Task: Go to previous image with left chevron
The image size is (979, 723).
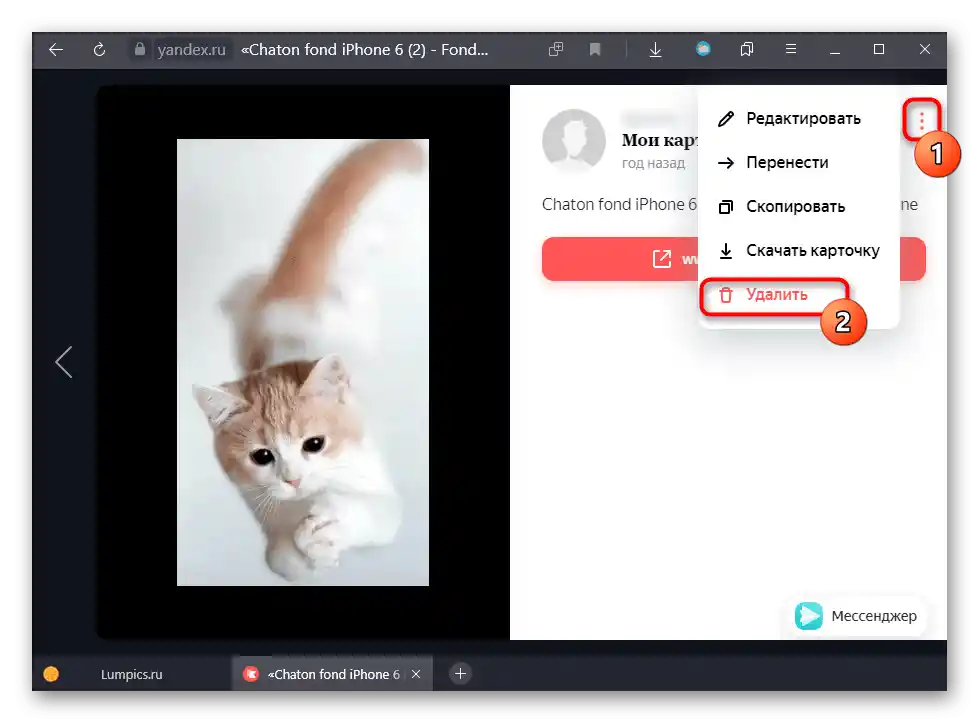Action: [x=64, y=362]
